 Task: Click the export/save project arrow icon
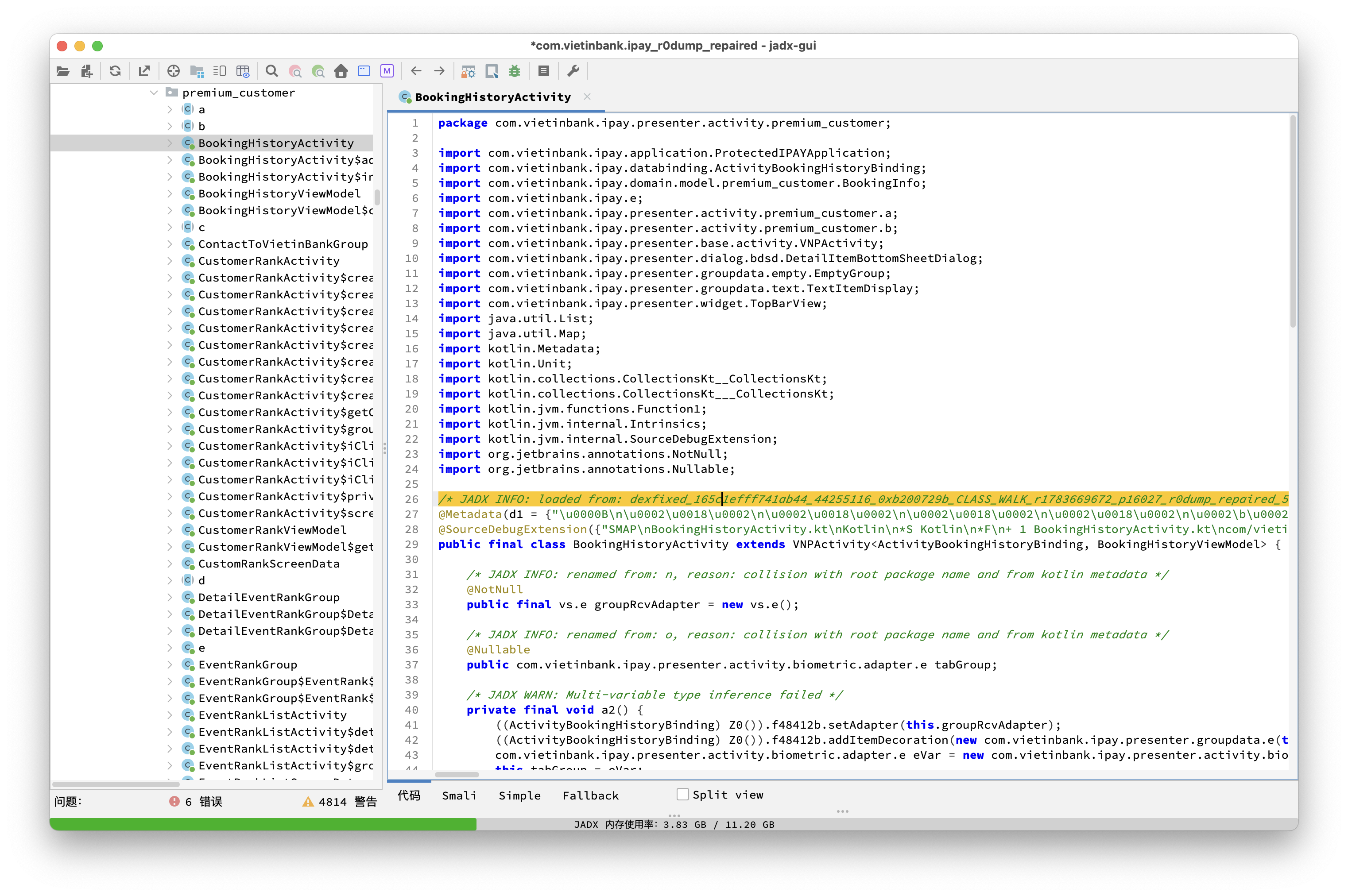point(144,71)
